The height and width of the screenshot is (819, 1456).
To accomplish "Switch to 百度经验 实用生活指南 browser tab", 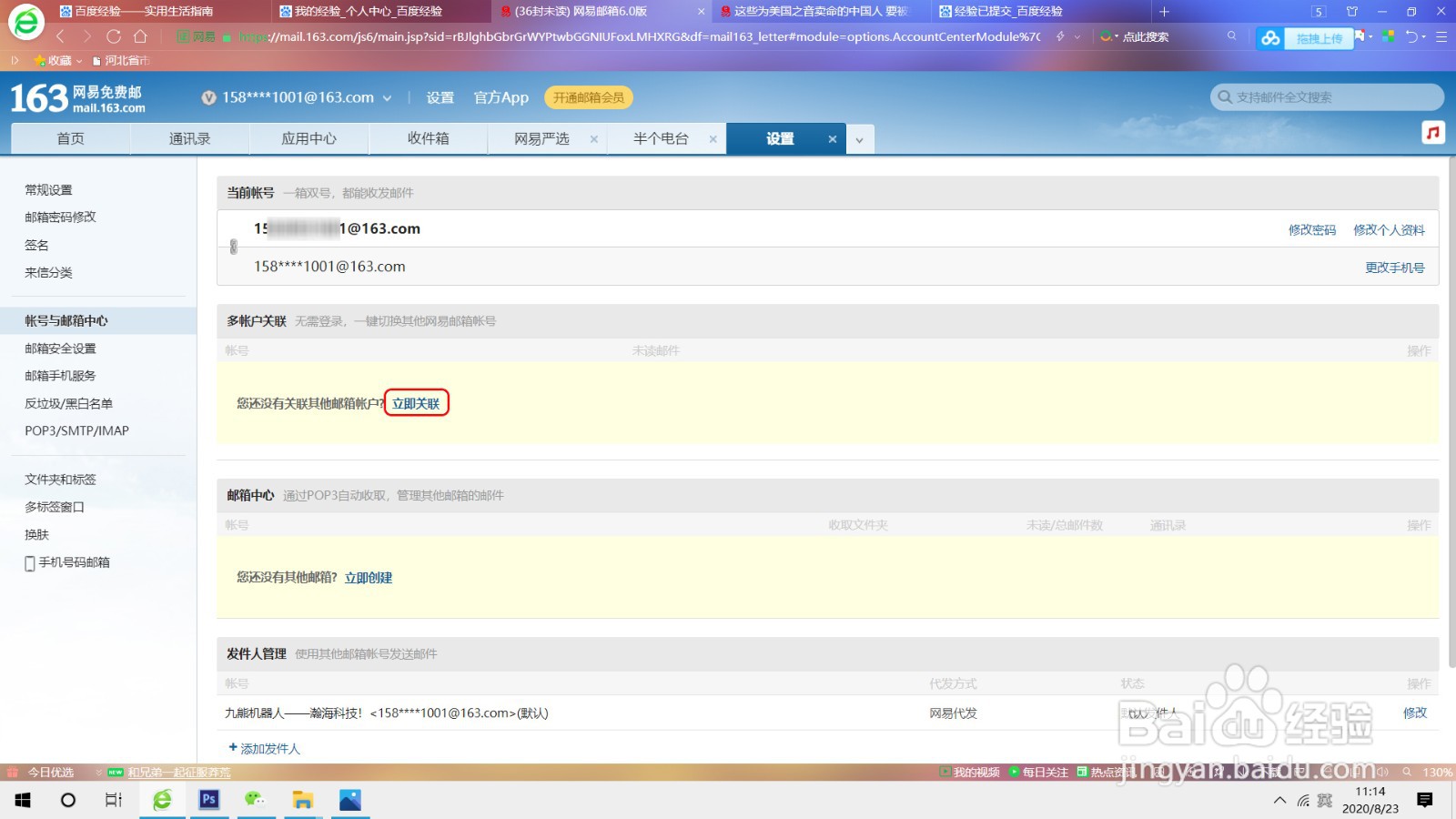I will [136, 12].
